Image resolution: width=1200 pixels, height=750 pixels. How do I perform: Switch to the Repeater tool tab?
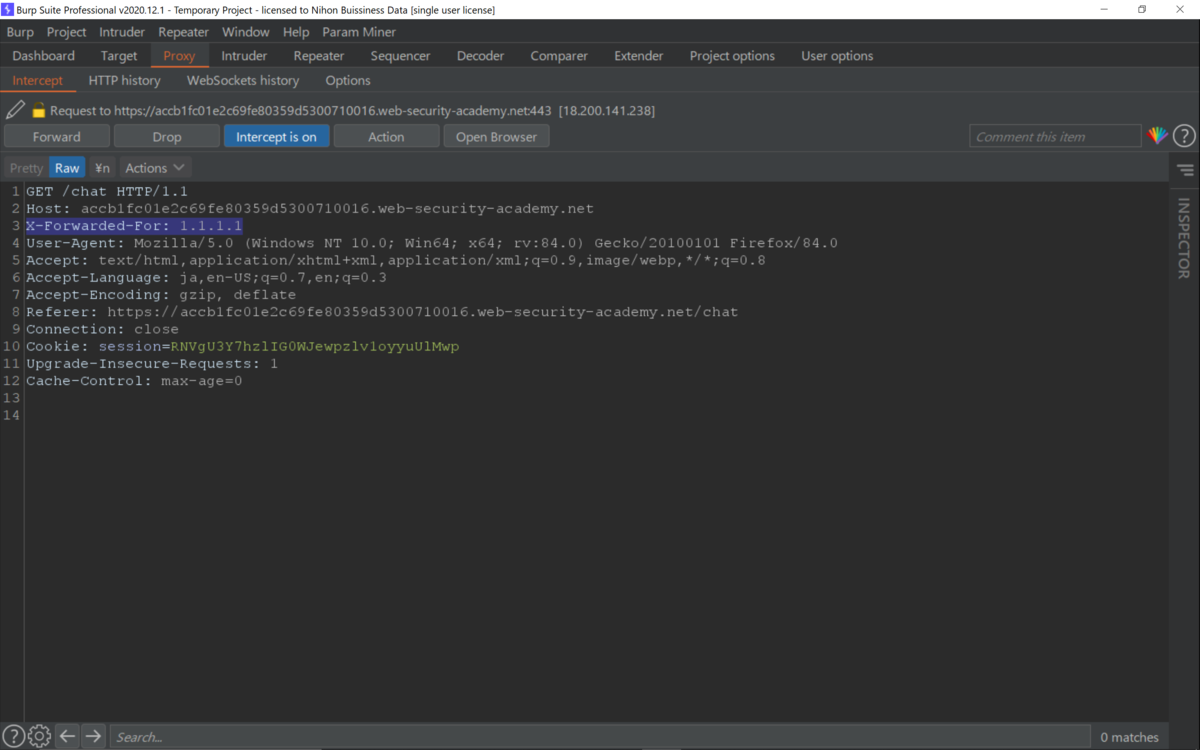[319, 56]
